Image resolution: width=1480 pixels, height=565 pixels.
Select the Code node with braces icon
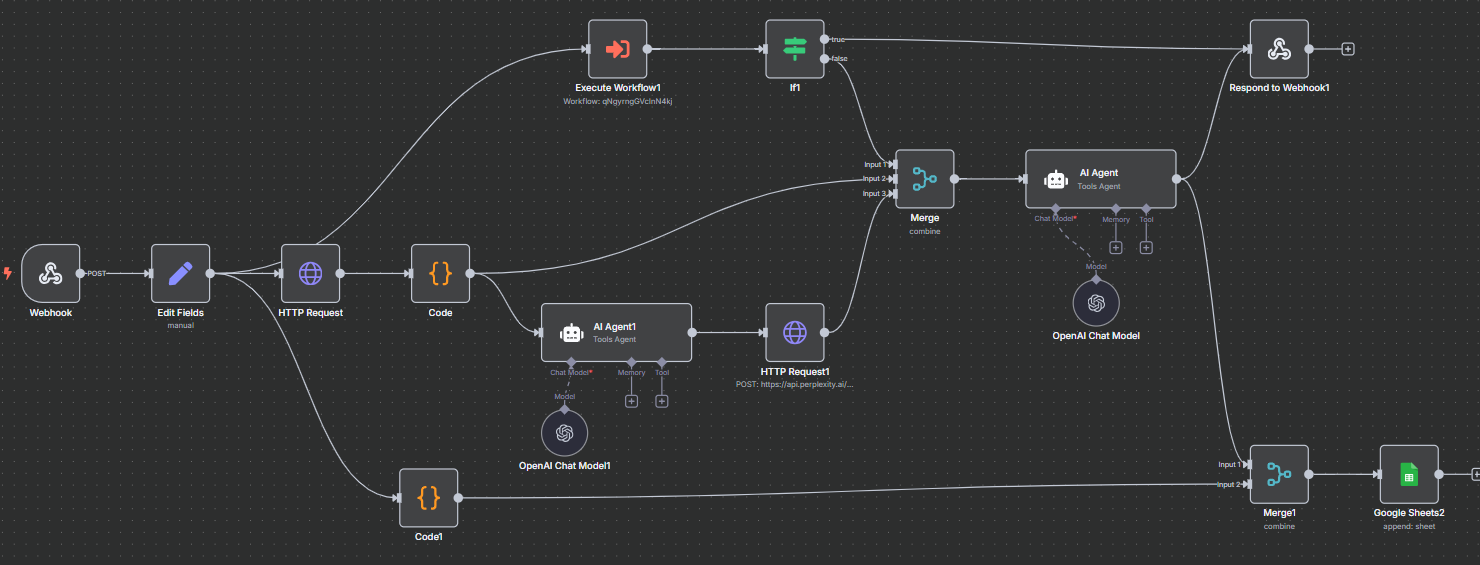pos(440,273)
